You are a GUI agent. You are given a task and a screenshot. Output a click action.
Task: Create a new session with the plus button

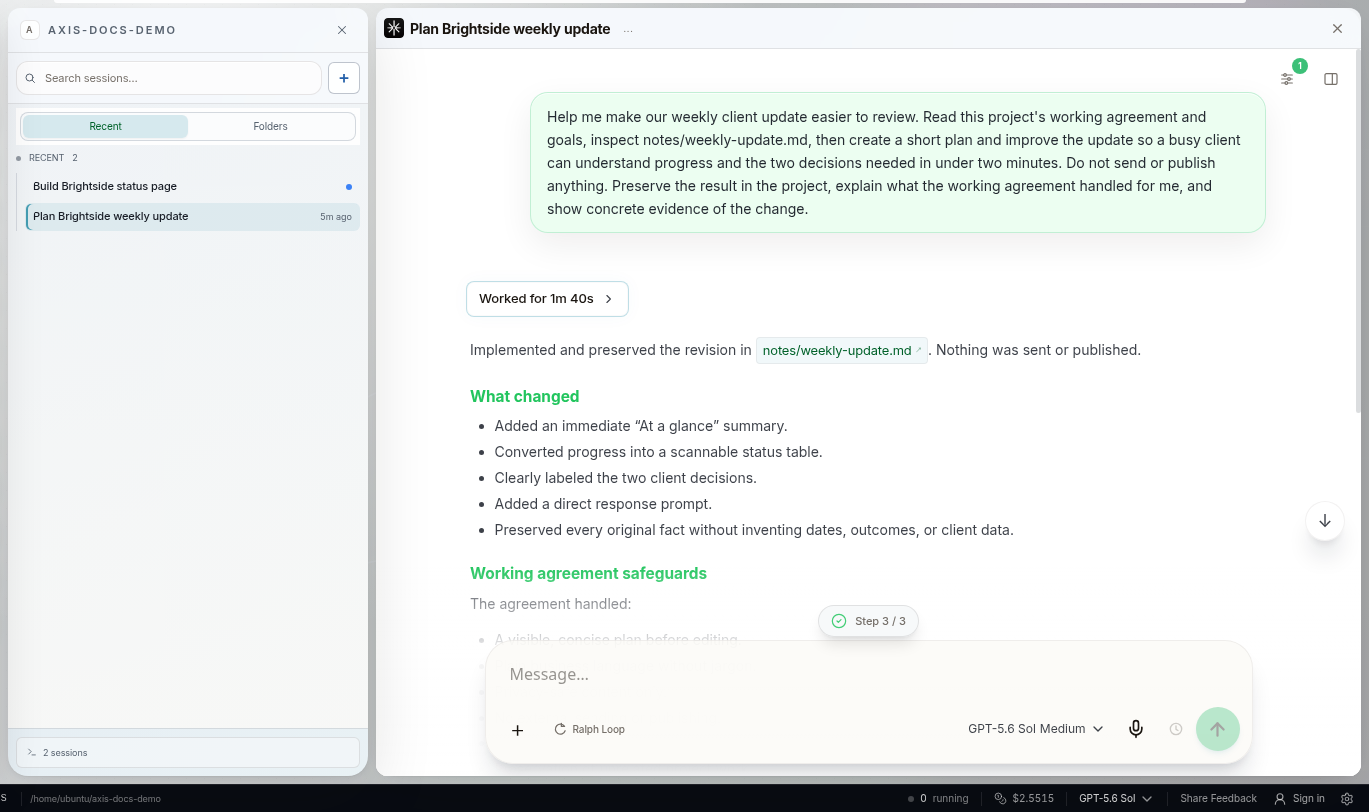pyautogui.click(x=344, y=78)
